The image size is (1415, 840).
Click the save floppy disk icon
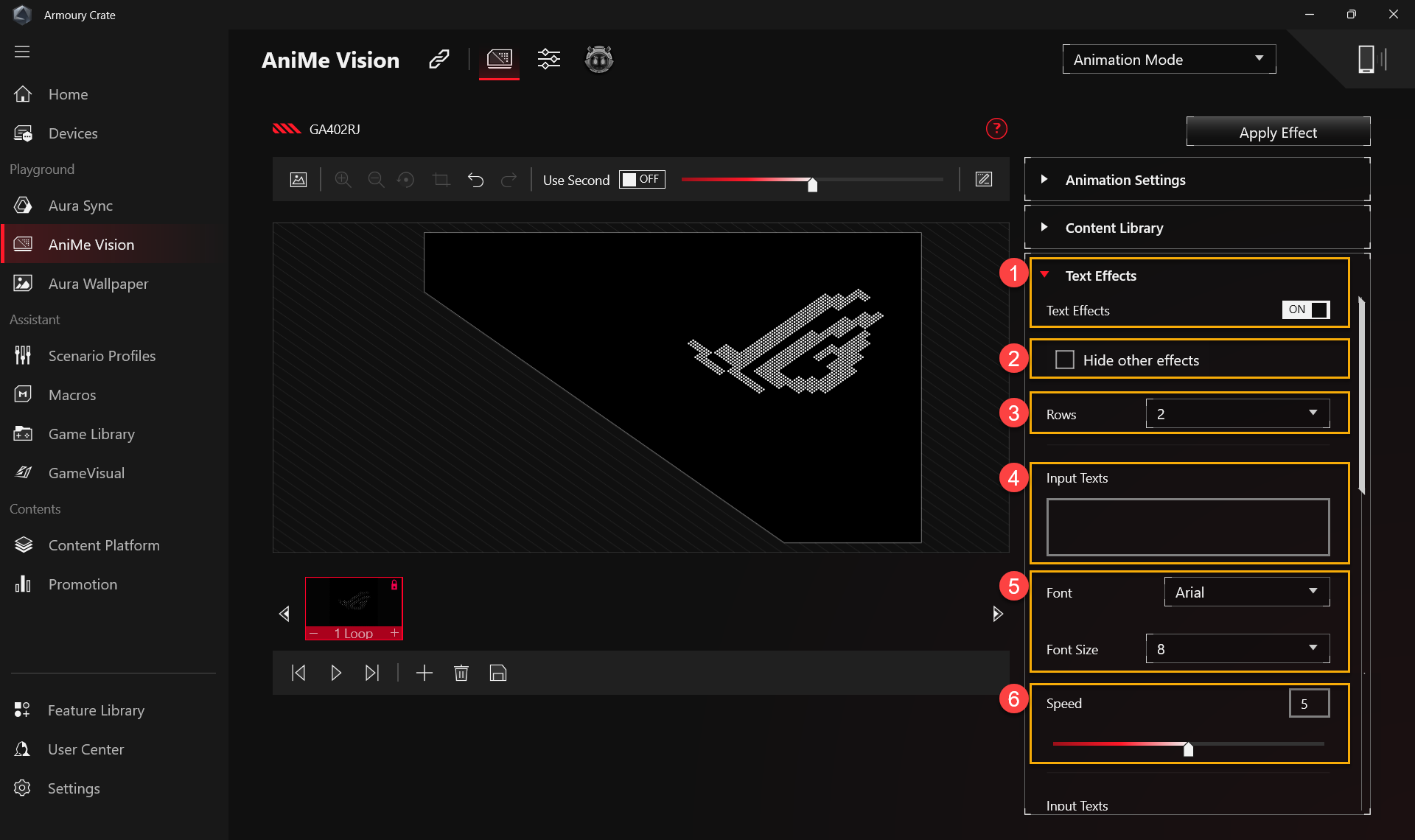coord(498,673)
